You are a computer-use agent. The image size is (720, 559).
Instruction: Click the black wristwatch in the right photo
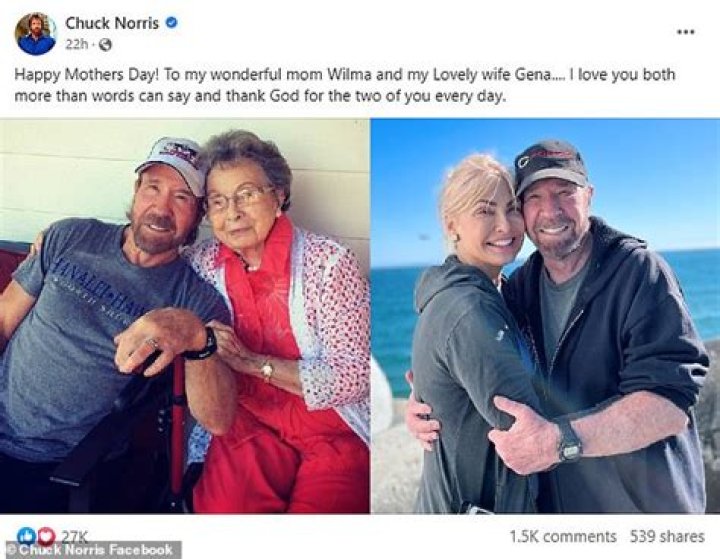[569, 441]
